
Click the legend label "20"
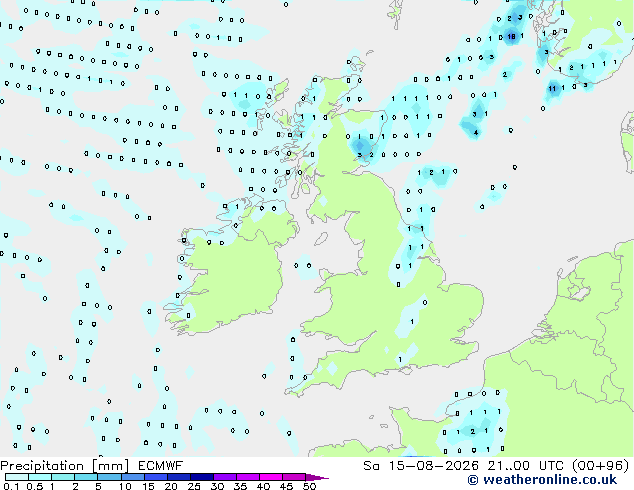coord(171,486)
